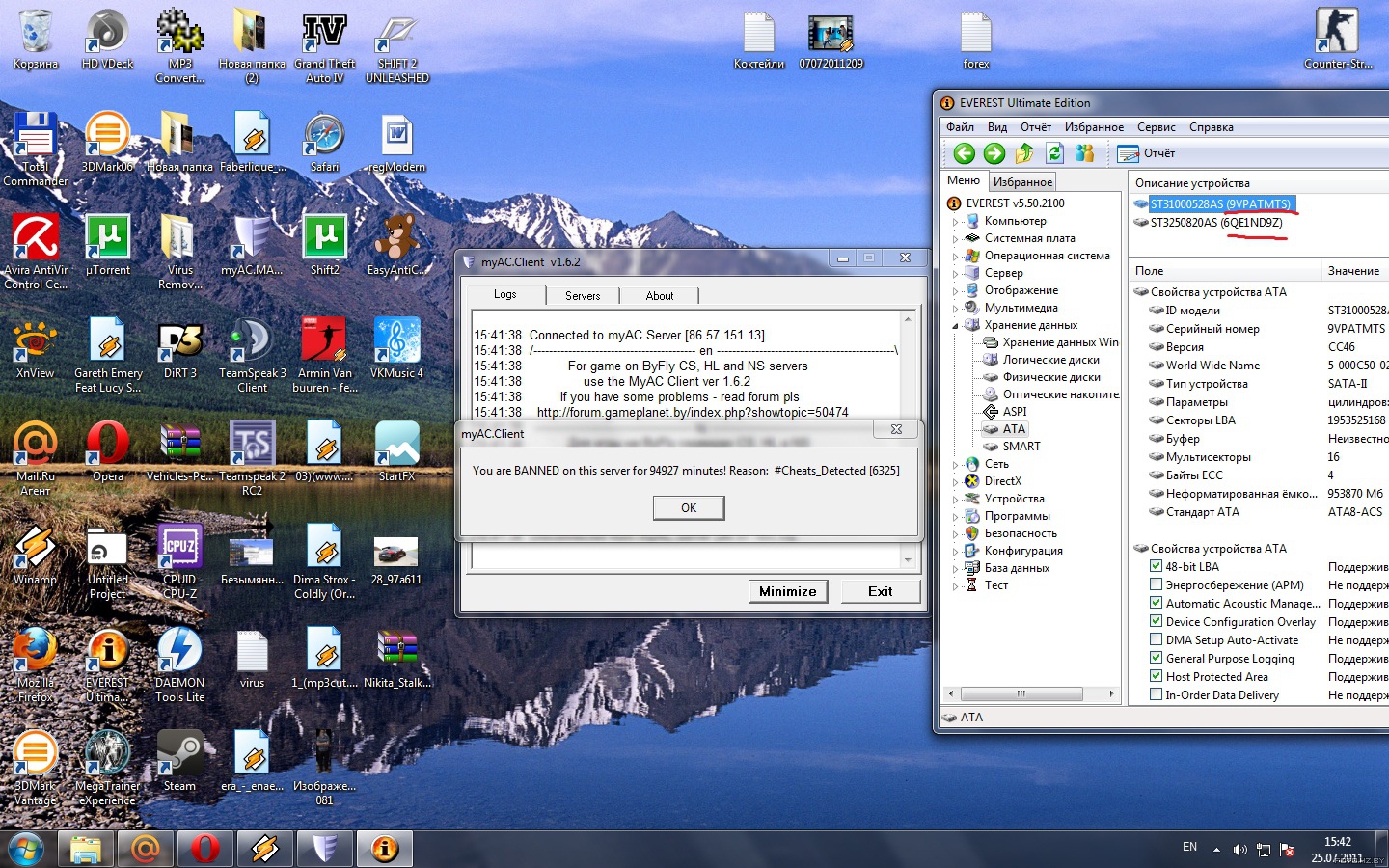Image resolution: width=1389 pixels, height=868 pixels.
Task: Select the Steam desktop icon
Action: 180,762
